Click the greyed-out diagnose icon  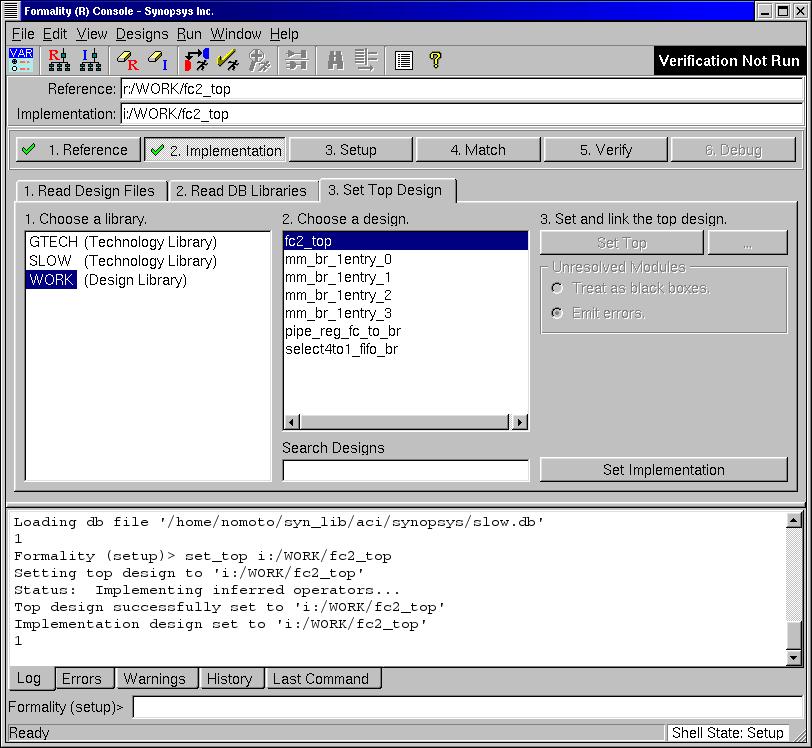259,60
